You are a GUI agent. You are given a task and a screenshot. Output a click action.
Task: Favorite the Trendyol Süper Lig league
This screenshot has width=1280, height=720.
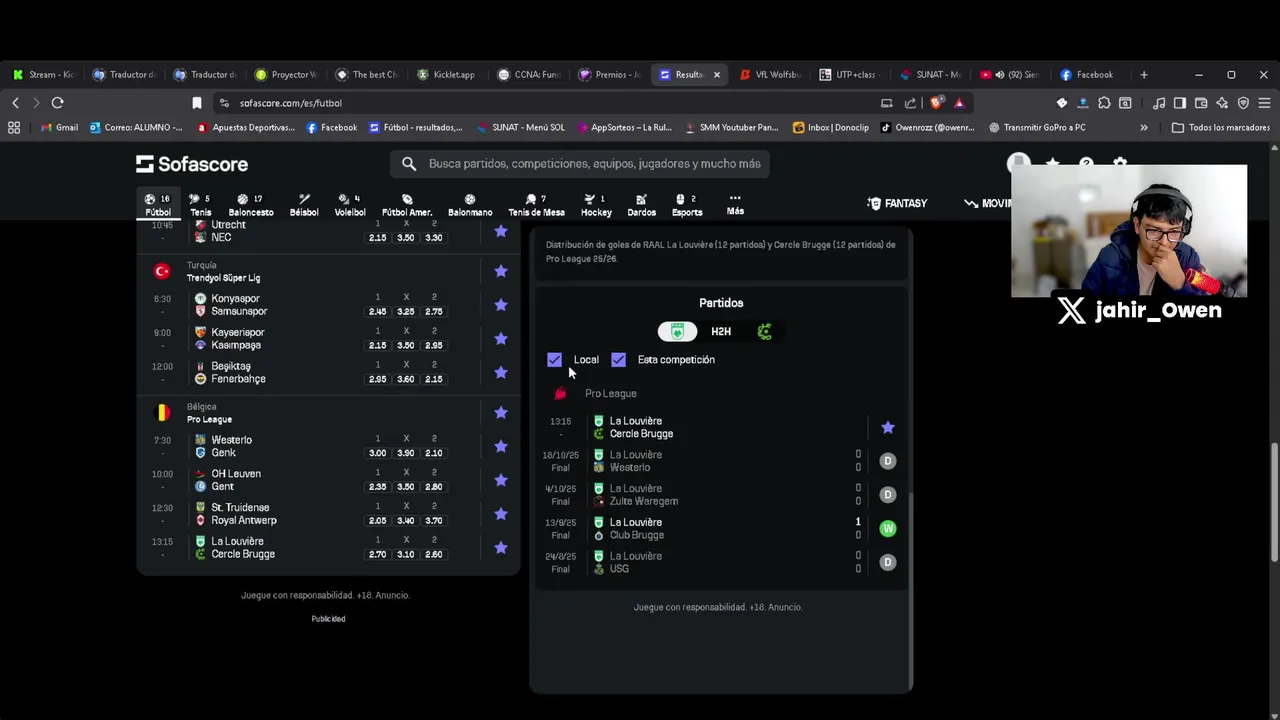pyautogui.click(x=501, y=271)
